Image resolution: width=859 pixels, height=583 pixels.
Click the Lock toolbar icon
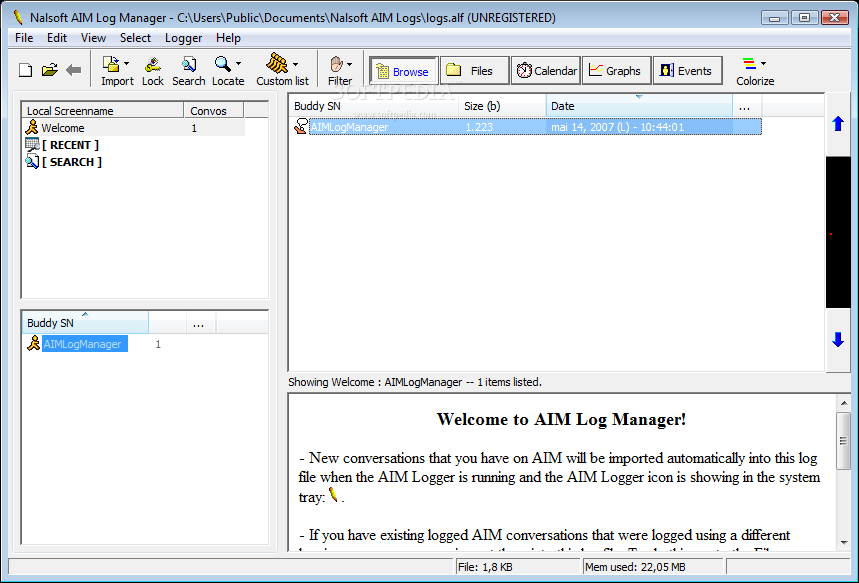click(153, 64)
